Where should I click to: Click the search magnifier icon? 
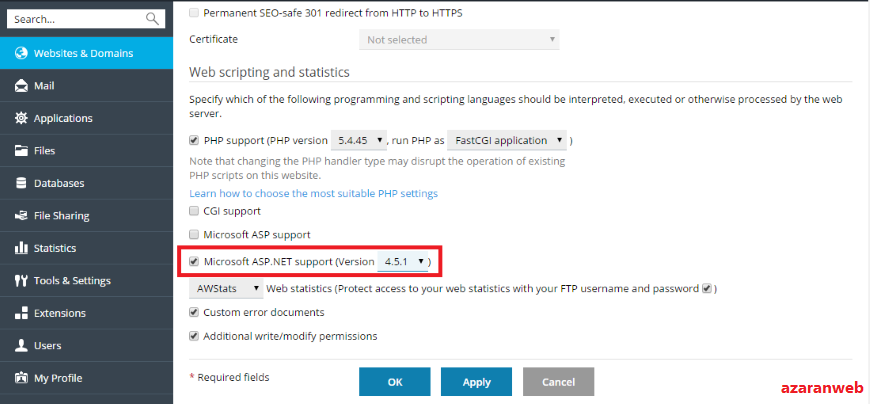pyautogui.click(x=152, y=19)
